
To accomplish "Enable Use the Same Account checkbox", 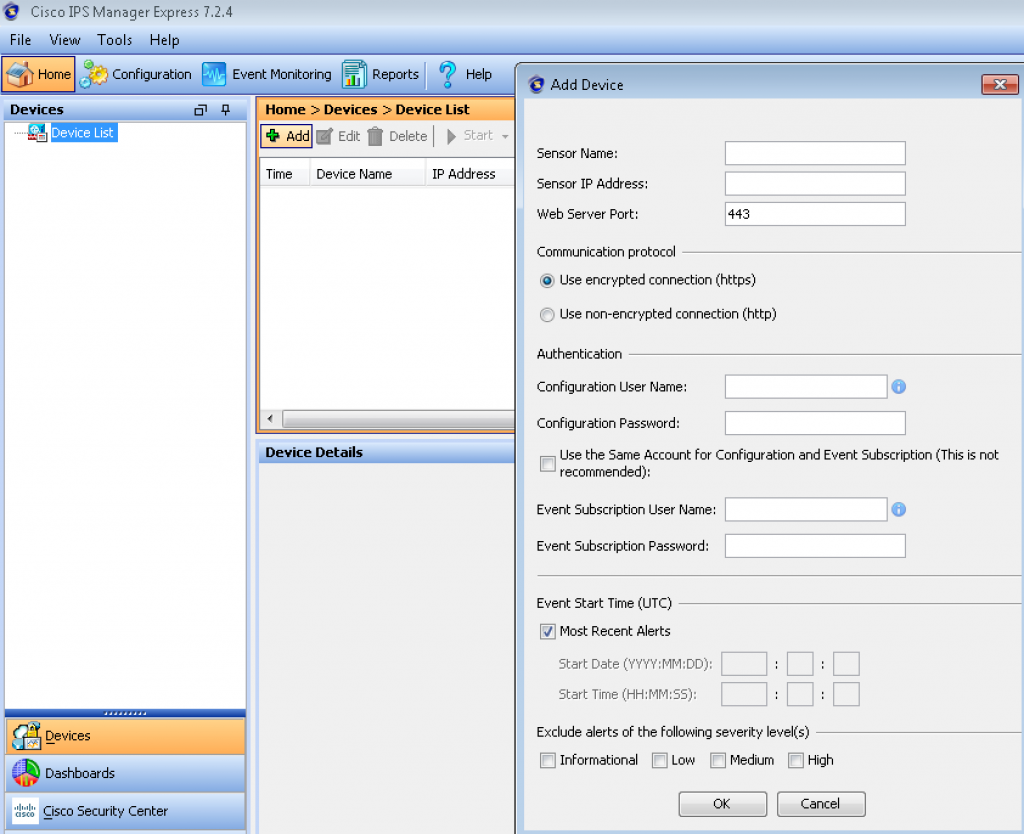I will pyautogui.click(x=547, y=463).
